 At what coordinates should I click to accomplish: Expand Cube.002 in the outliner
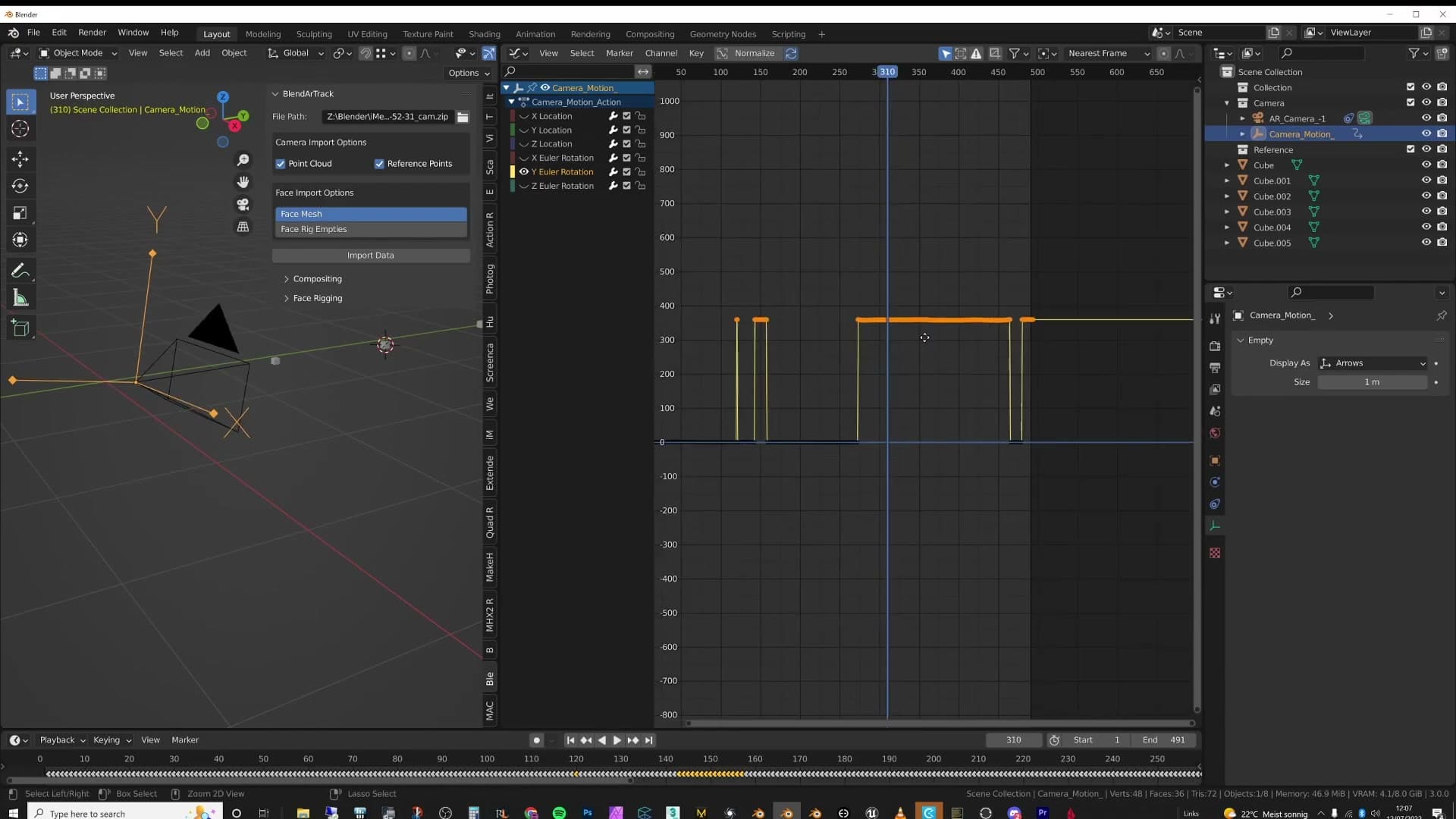point(1227,196)
